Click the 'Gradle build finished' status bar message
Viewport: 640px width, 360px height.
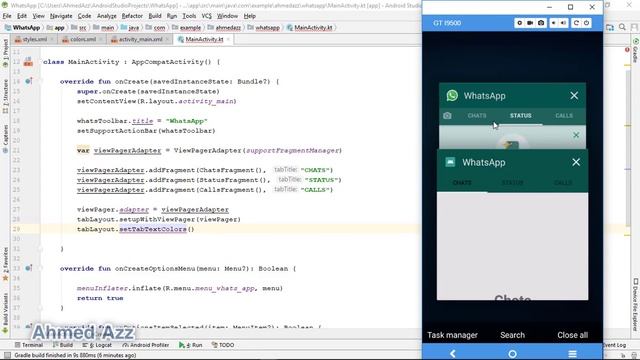pyautogui.click(x=75, y=355)
